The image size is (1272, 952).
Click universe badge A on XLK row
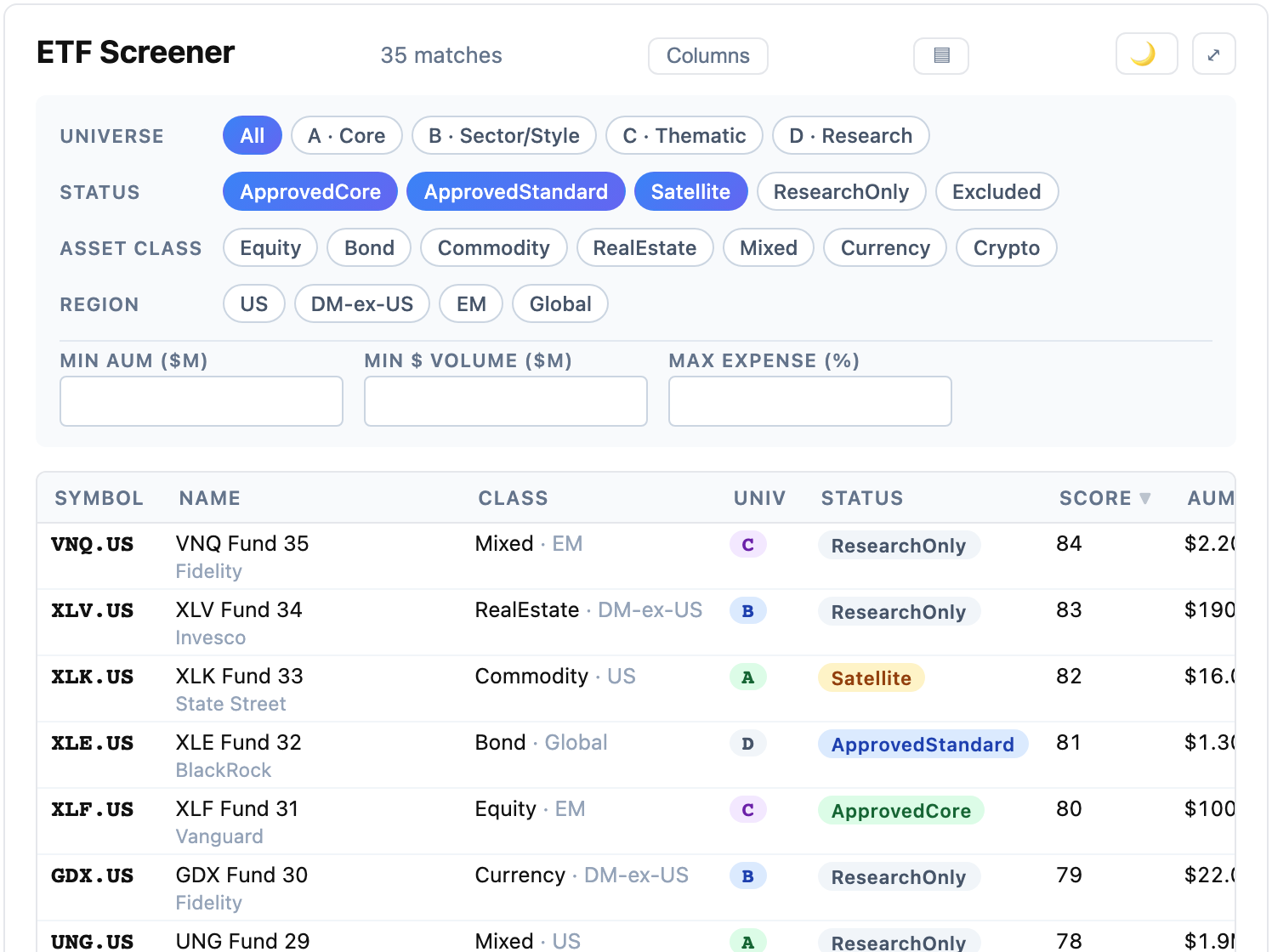coord(748,677)
